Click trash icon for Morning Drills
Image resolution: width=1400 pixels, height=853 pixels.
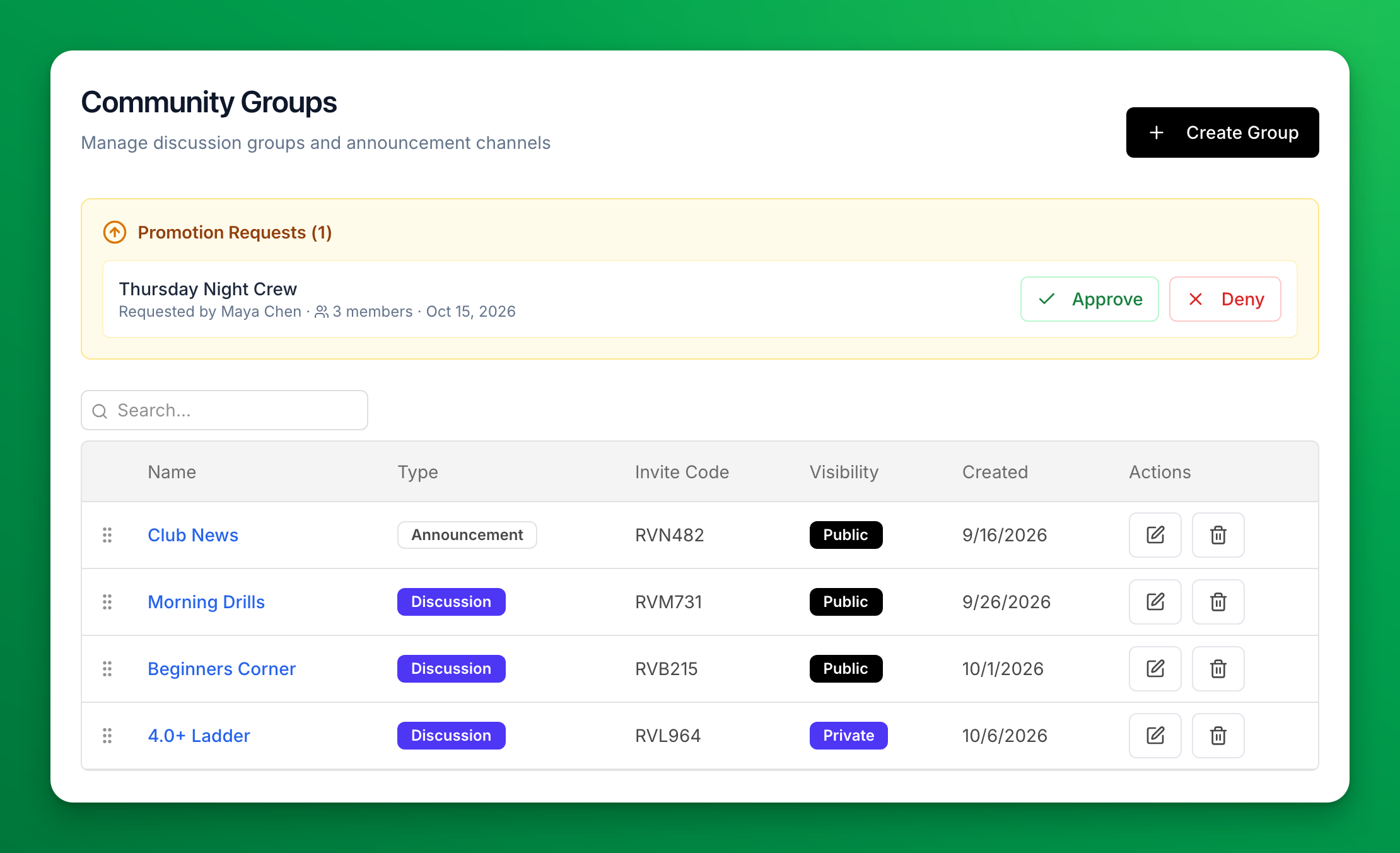point(1218,602)
